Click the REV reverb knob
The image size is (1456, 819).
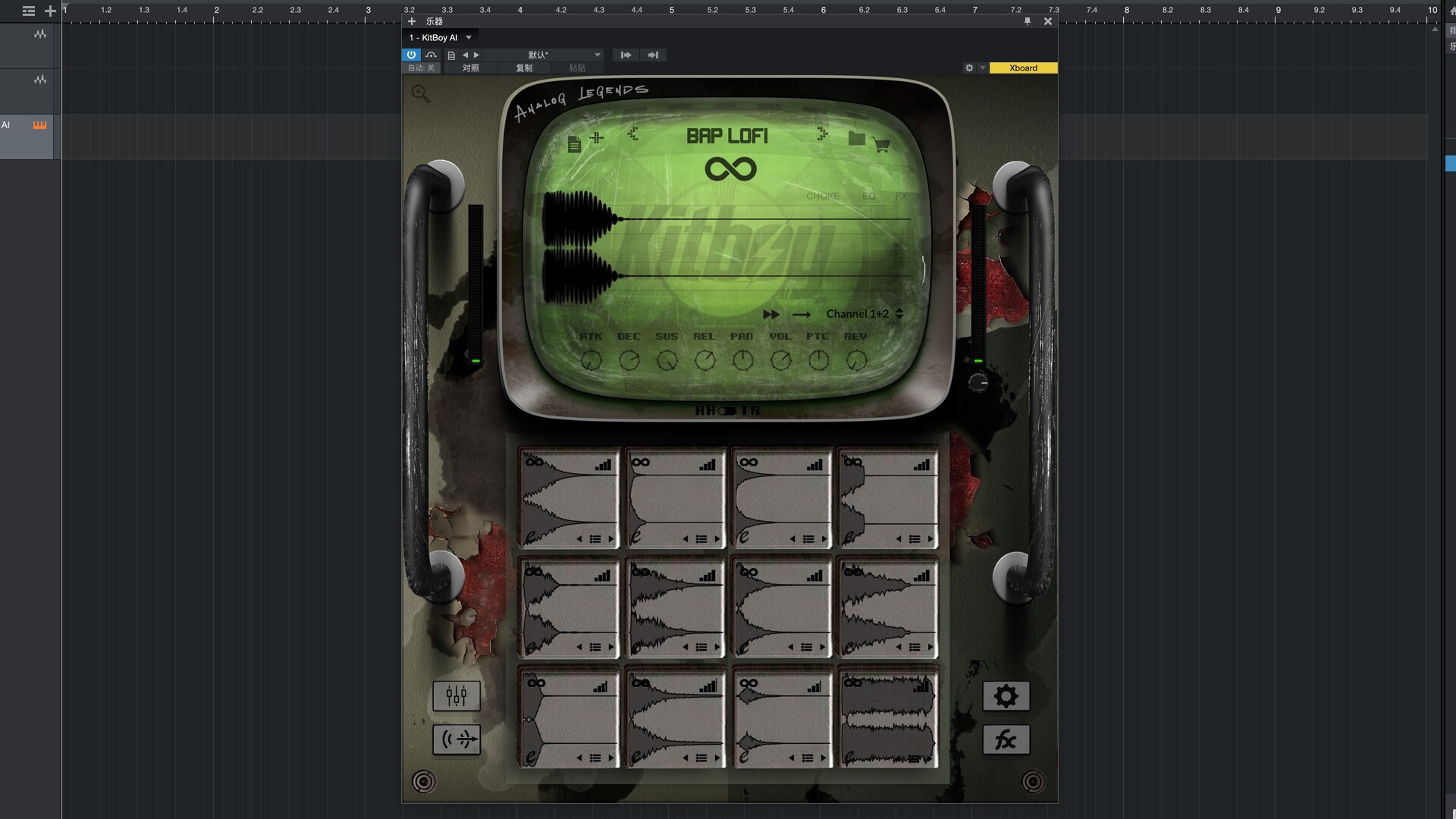point(856,360)
